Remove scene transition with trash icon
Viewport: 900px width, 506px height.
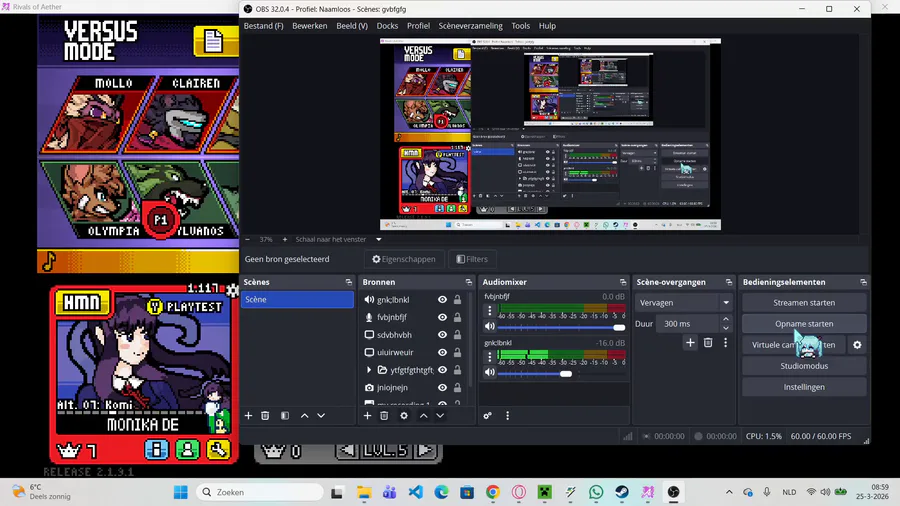pyautogui.click(x=708, y=342)
